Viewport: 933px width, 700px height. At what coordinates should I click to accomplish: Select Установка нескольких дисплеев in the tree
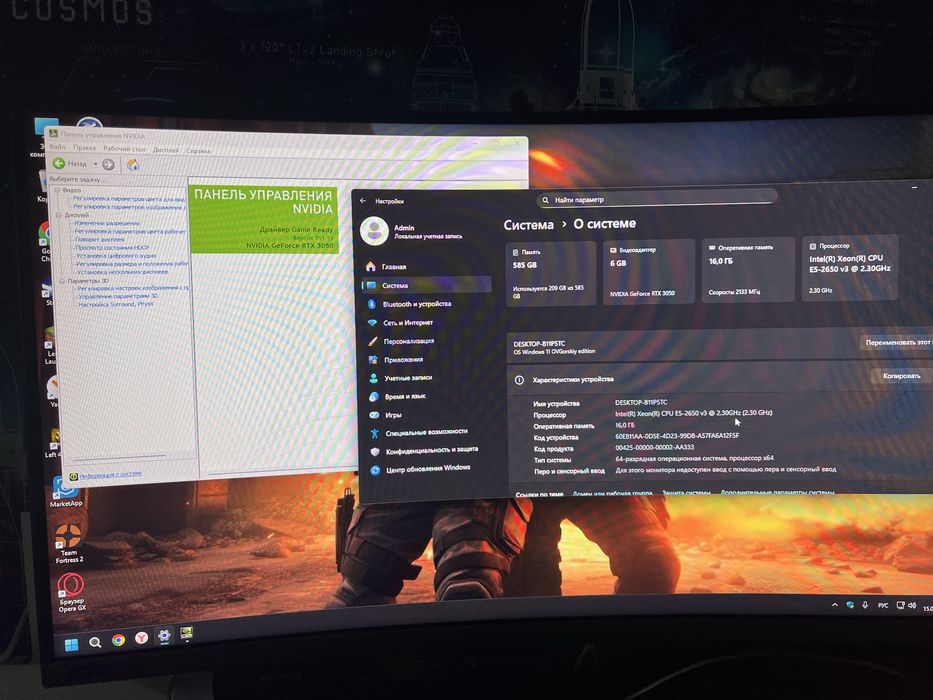coord(123,272)
